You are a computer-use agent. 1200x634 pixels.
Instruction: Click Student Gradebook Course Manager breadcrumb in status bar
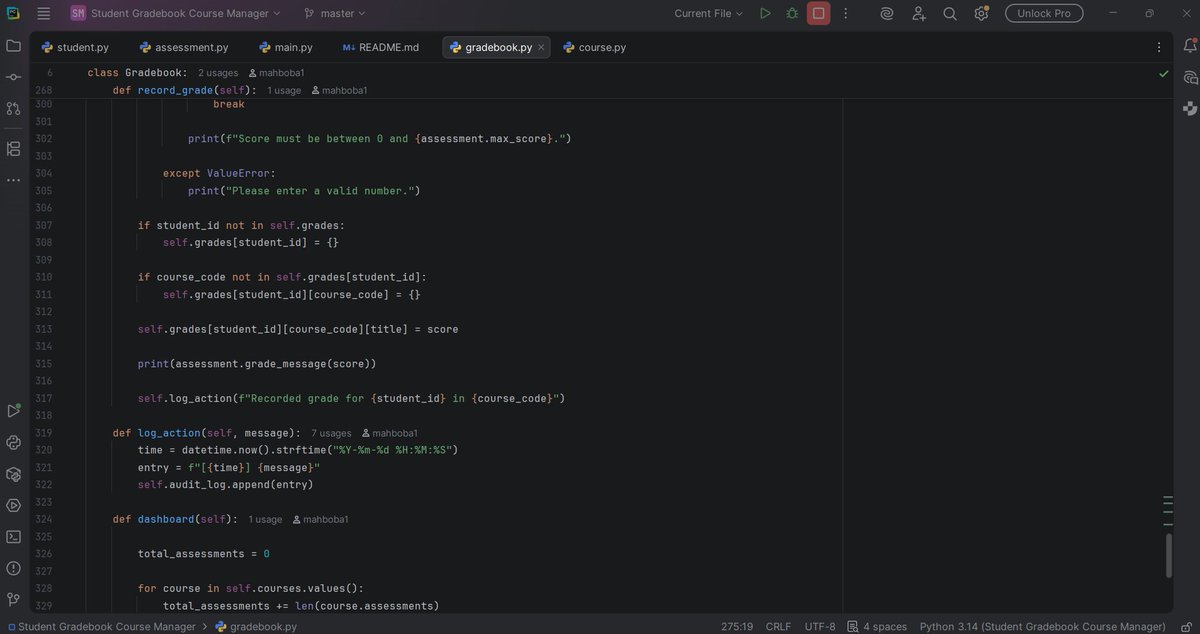[100, 626]
